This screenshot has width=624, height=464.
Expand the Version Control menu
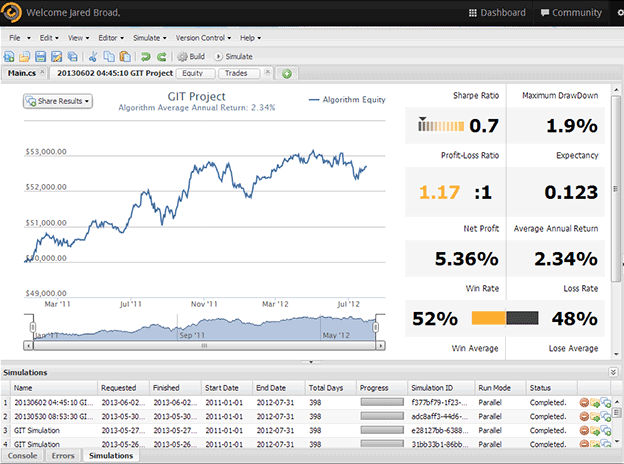tap(203, 37)
